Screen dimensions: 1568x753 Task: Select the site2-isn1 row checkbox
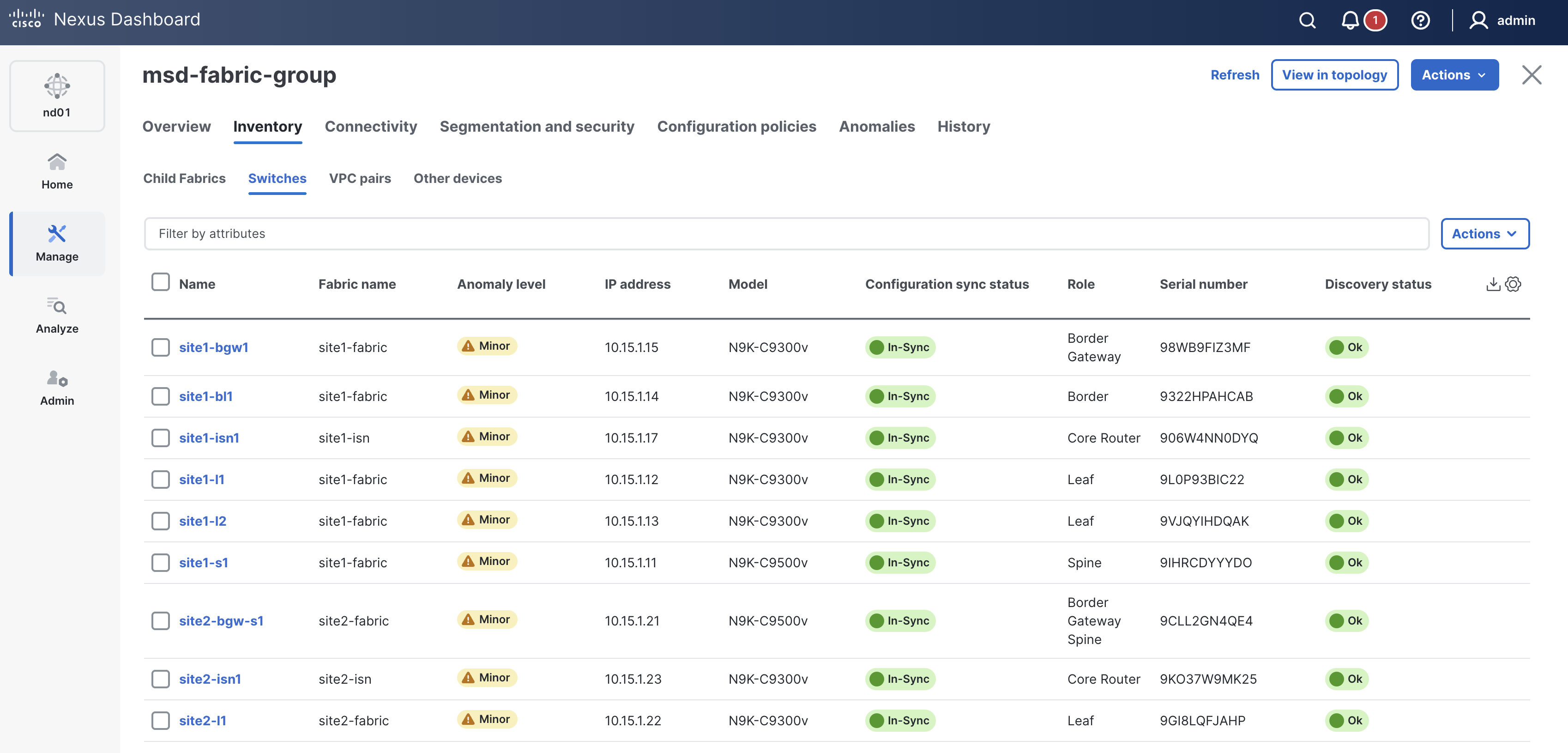161,679
